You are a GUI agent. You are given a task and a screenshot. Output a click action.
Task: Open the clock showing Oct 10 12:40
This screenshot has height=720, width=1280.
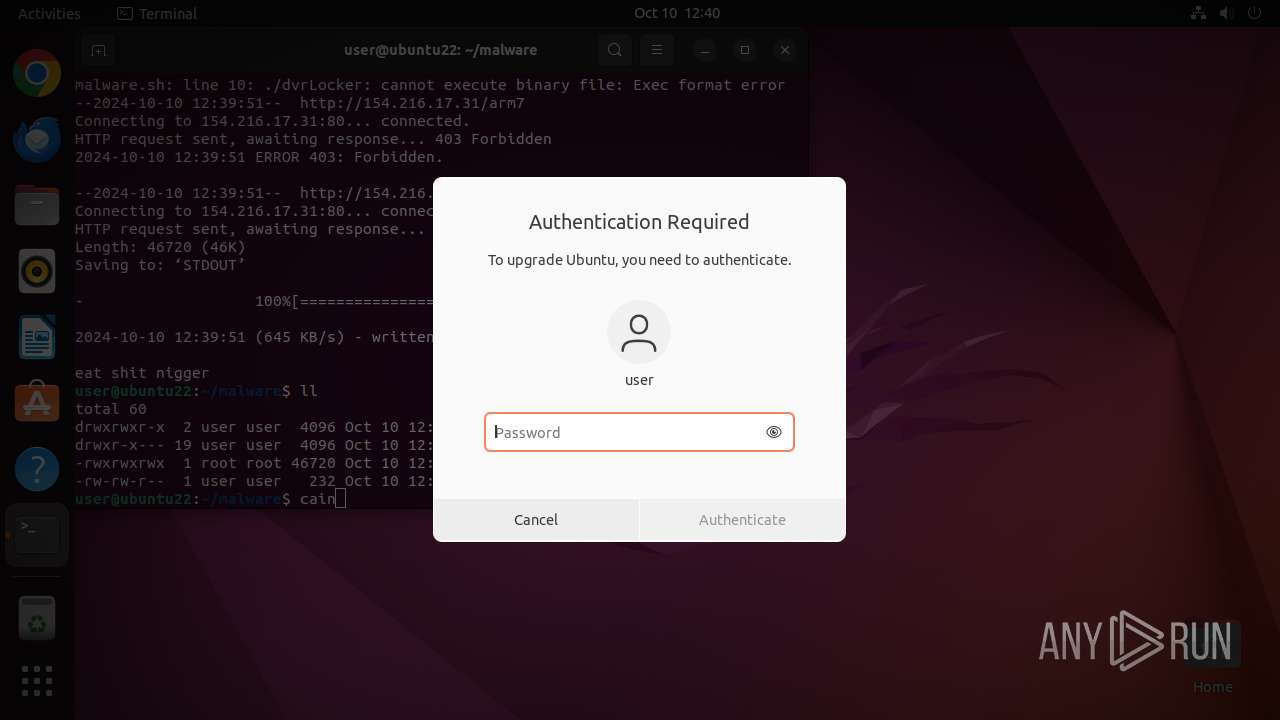pyautogui.click(x=677, y=13)
